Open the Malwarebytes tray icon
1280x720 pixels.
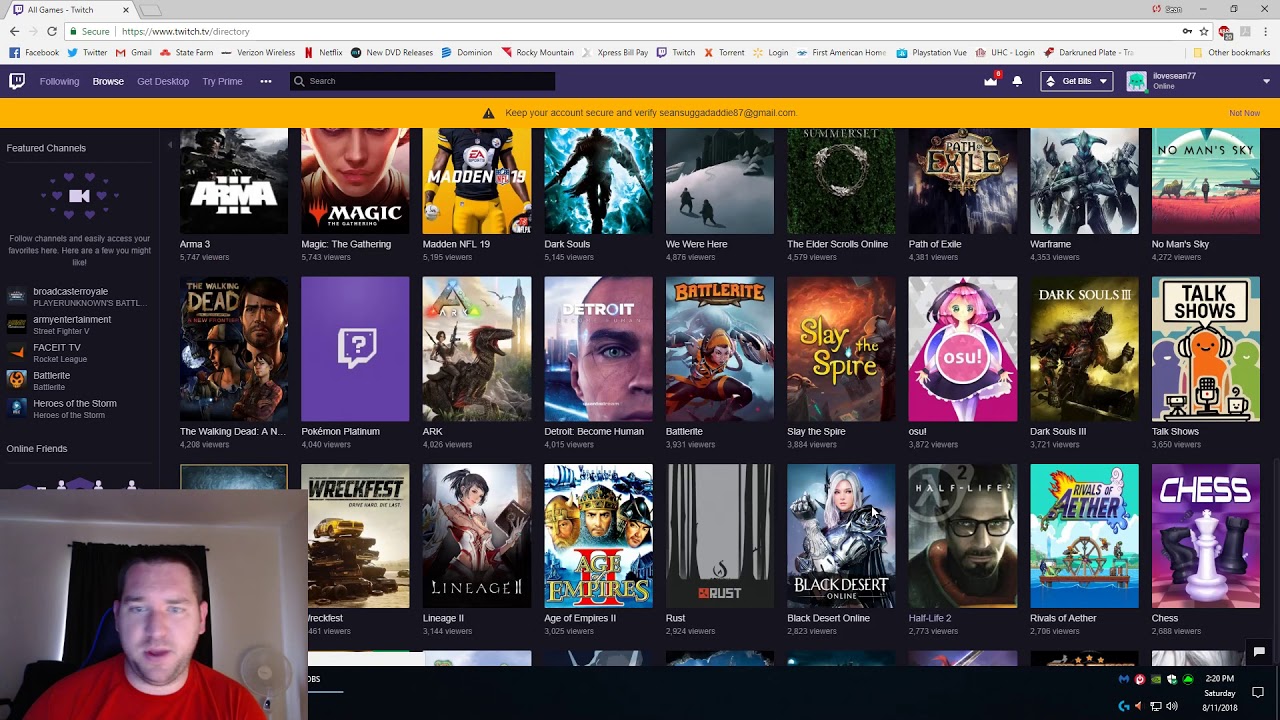point(1124,679)
